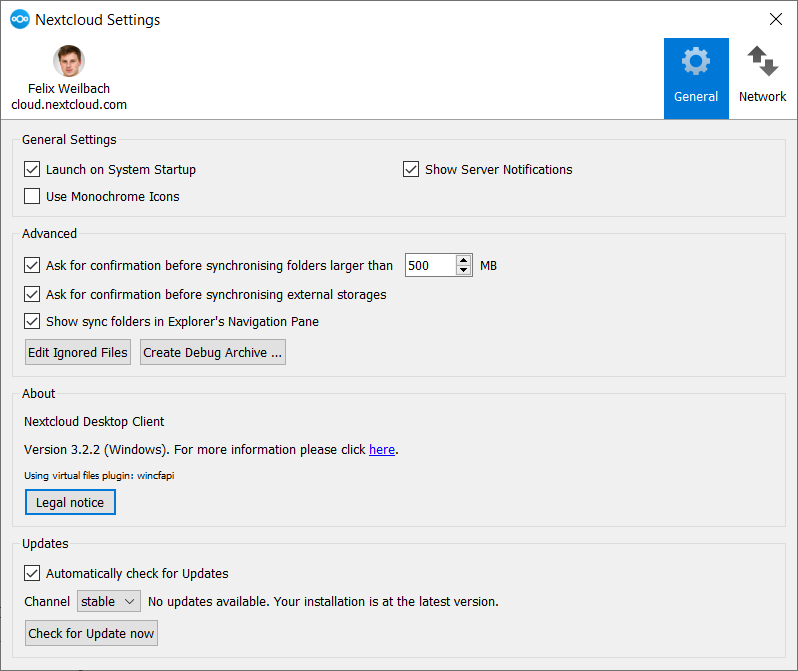Click the General gear icon
Image resolution: width=798 pixels, height=671 pixels.
click(696, 64)
